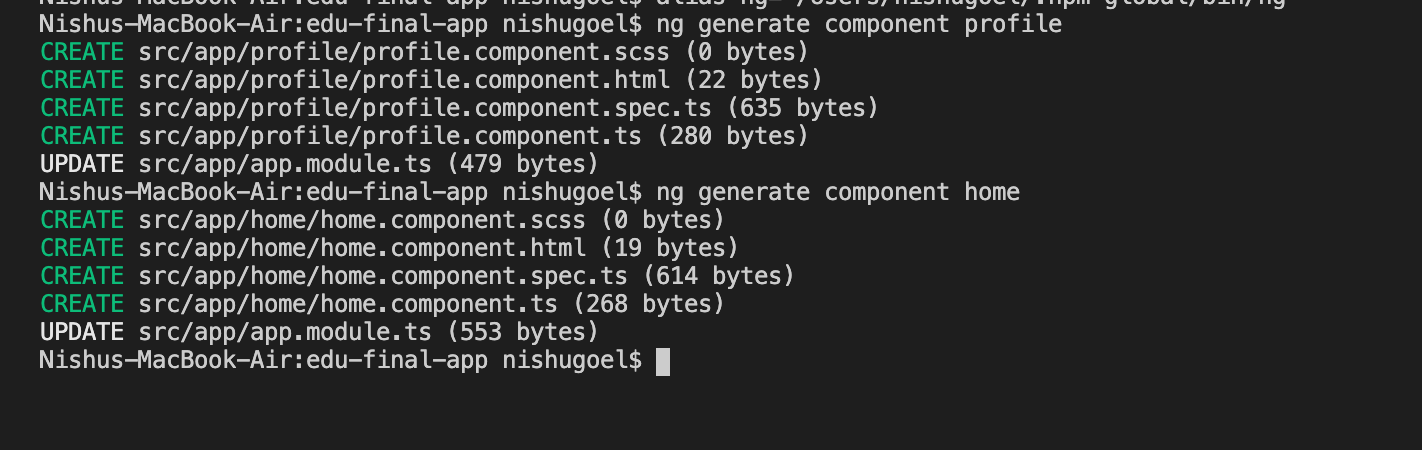Click the UPDATE label on the 553 bytes line
The height and width of the screenshot is (450, 1422).
(x=82, y=332)
